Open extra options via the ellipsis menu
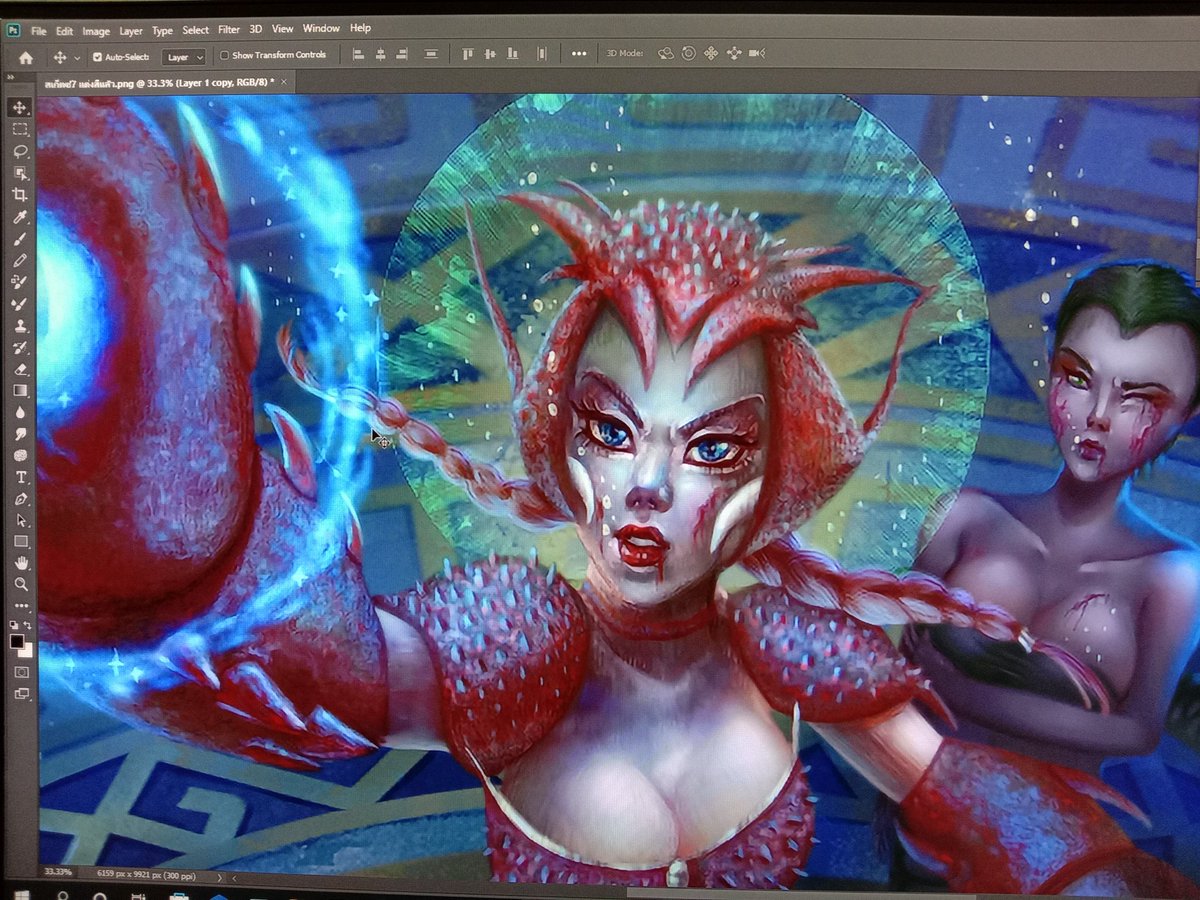Viewport: 1200px width, 900px height. click(x=578, y=53)
